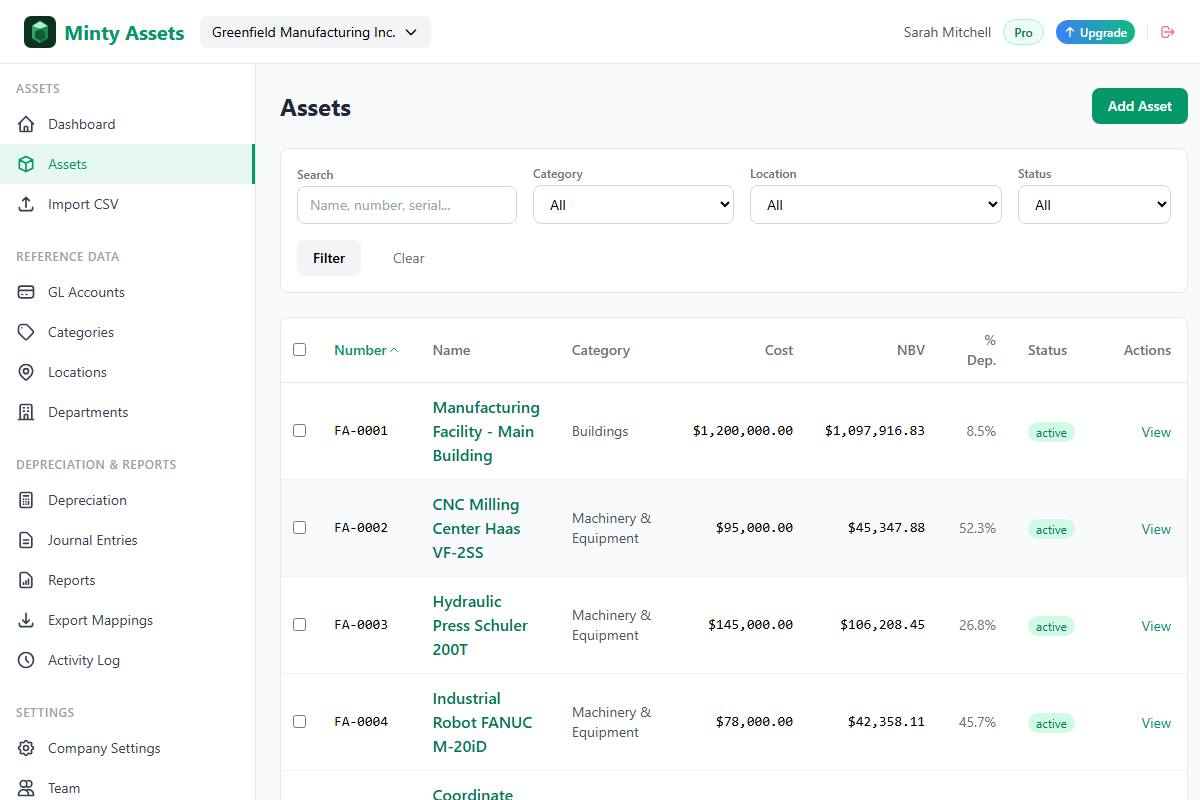Image resolution: width=1200 pixels, height=800 pixels.
Task: Click the $45,347.88 NBV value
Action: (886, 528)
